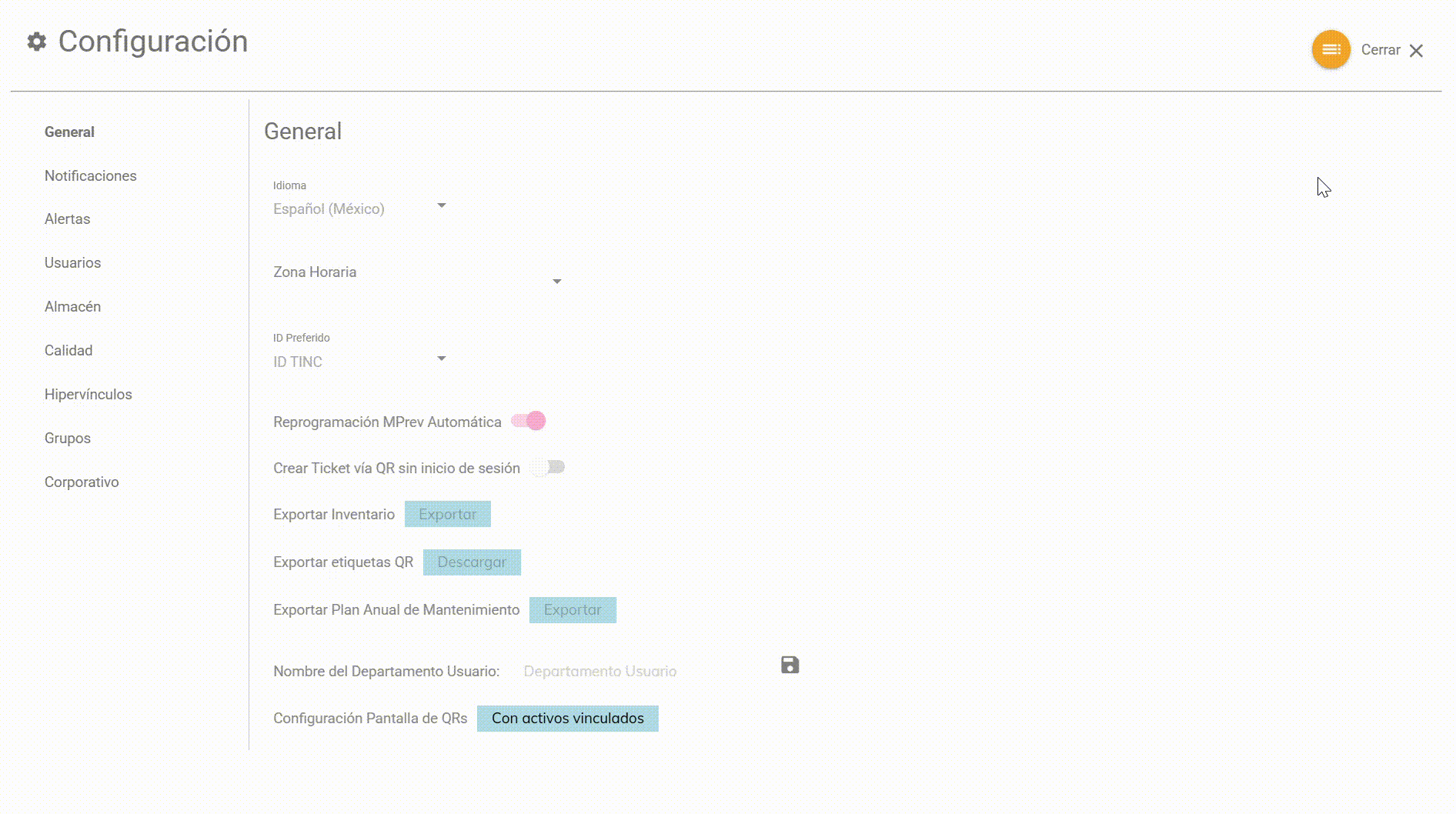Select the General settings tab
This screenshot has width=1456, height=814.
(x=69, y=132)
